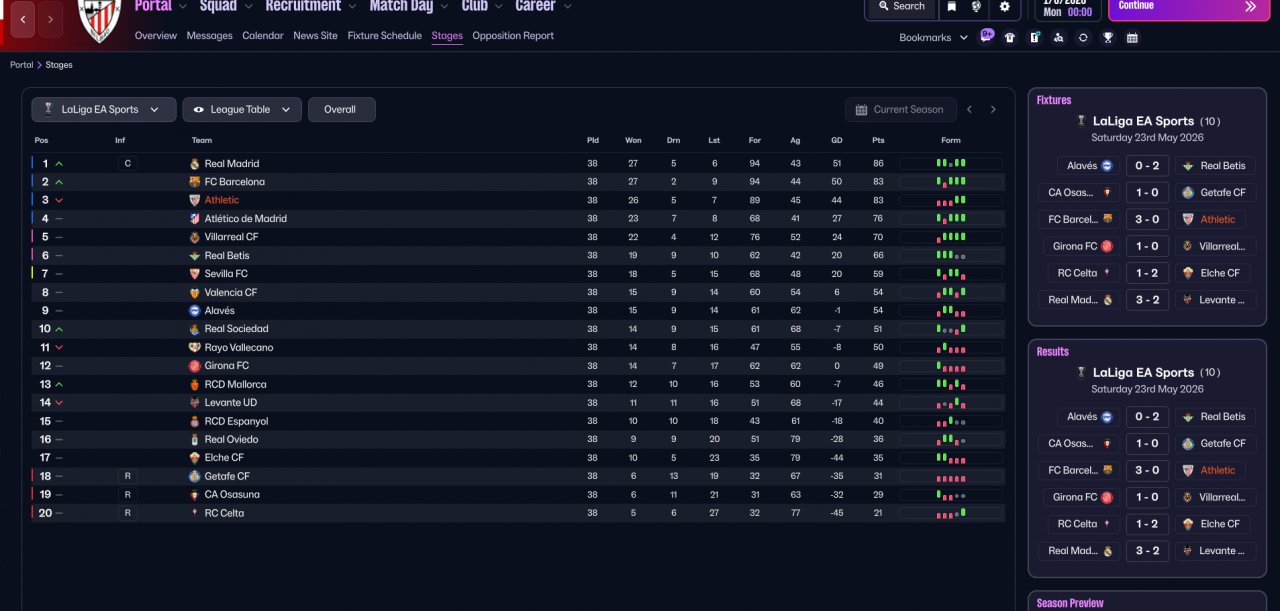This screenshot has height=611, width=1280.
Task: Go forward with the right arrow button
Action: point(51,19)
